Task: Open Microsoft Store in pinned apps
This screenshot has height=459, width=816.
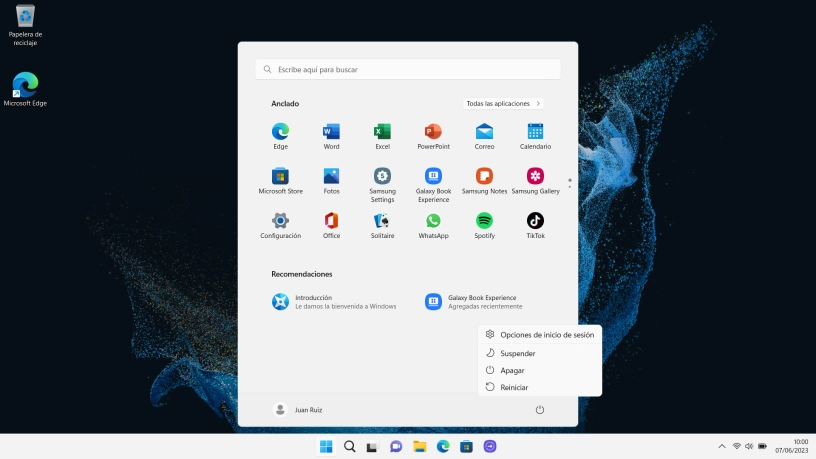Action: (x=280, y=181)
